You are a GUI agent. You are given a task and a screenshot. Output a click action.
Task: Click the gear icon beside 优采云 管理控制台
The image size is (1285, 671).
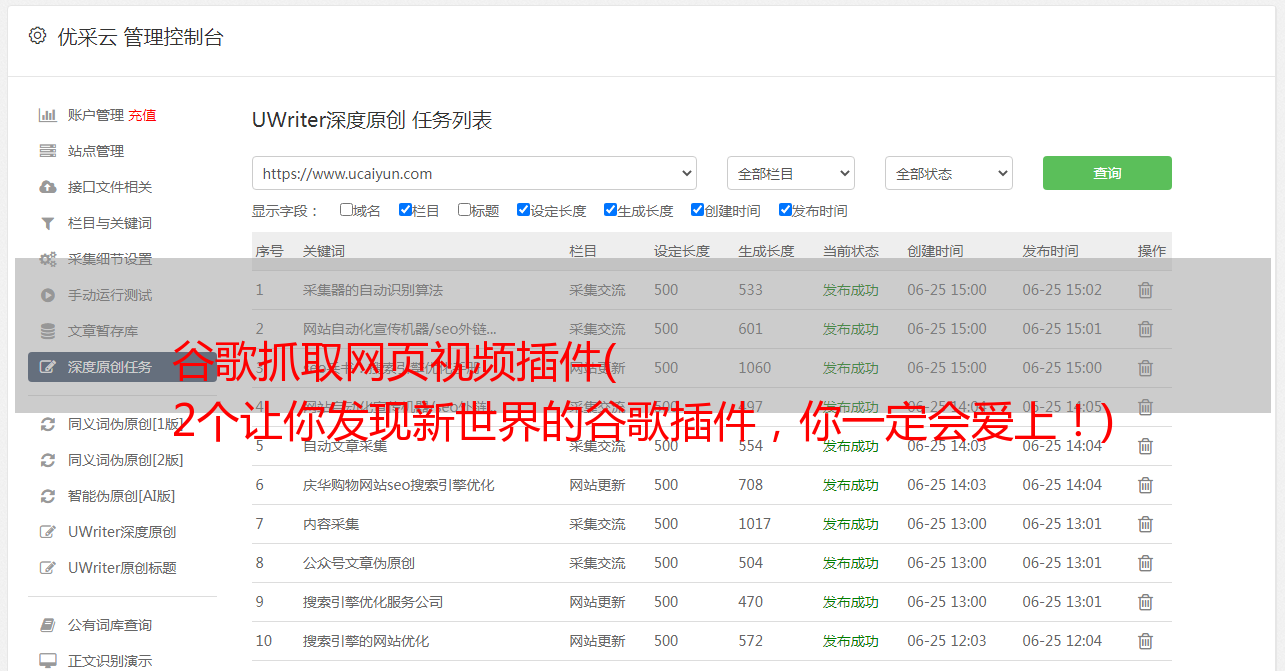point(37,36)
